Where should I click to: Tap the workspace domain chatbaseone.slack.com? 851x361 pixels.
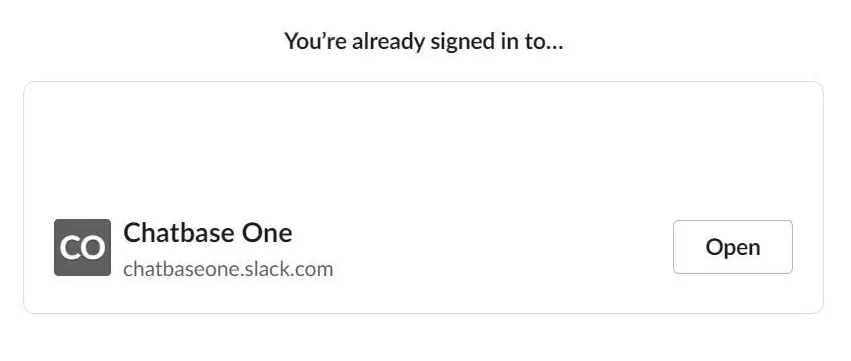[228, 269]
